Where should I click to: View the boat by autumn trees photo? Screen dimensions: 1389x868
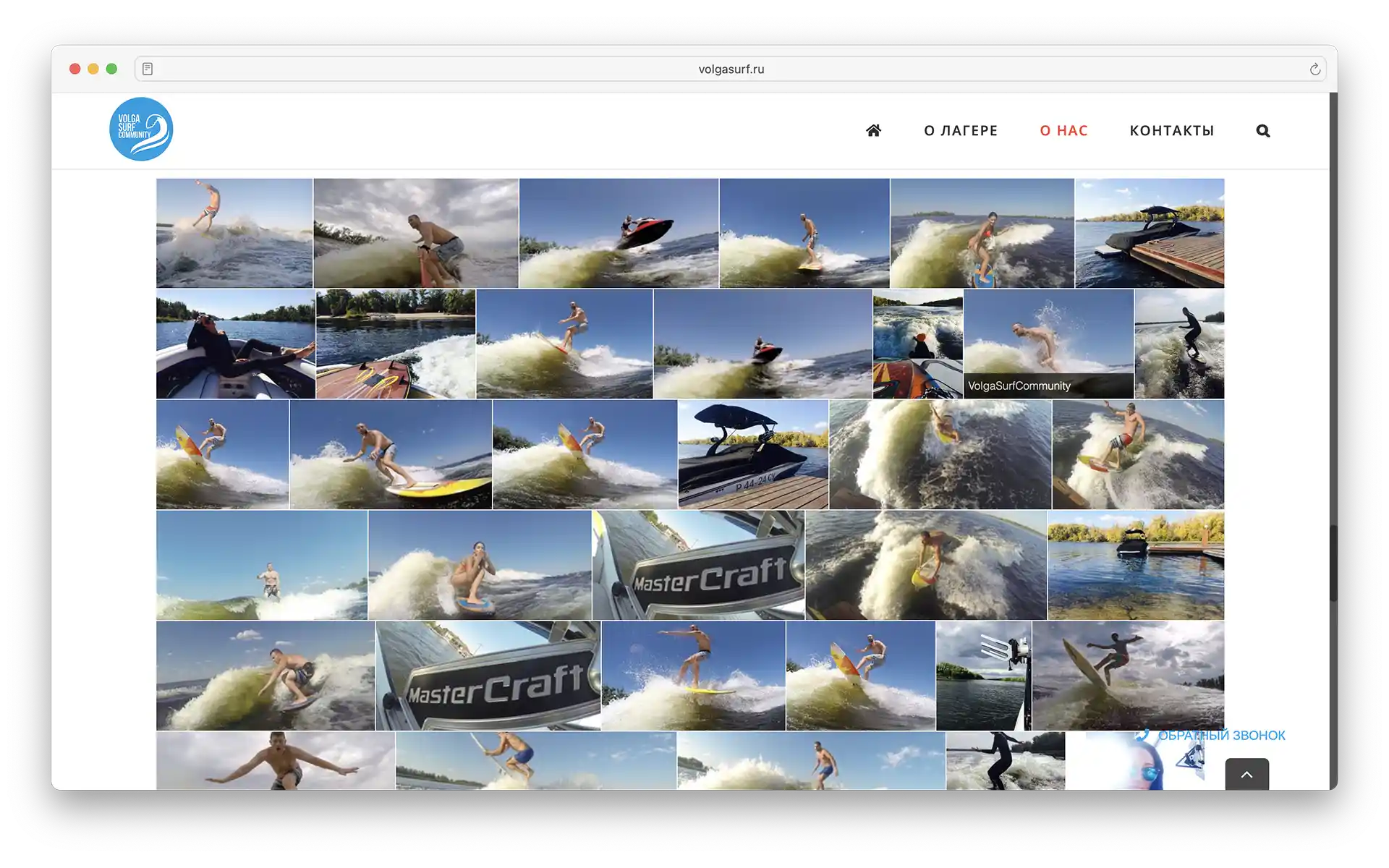(1136, 565)
